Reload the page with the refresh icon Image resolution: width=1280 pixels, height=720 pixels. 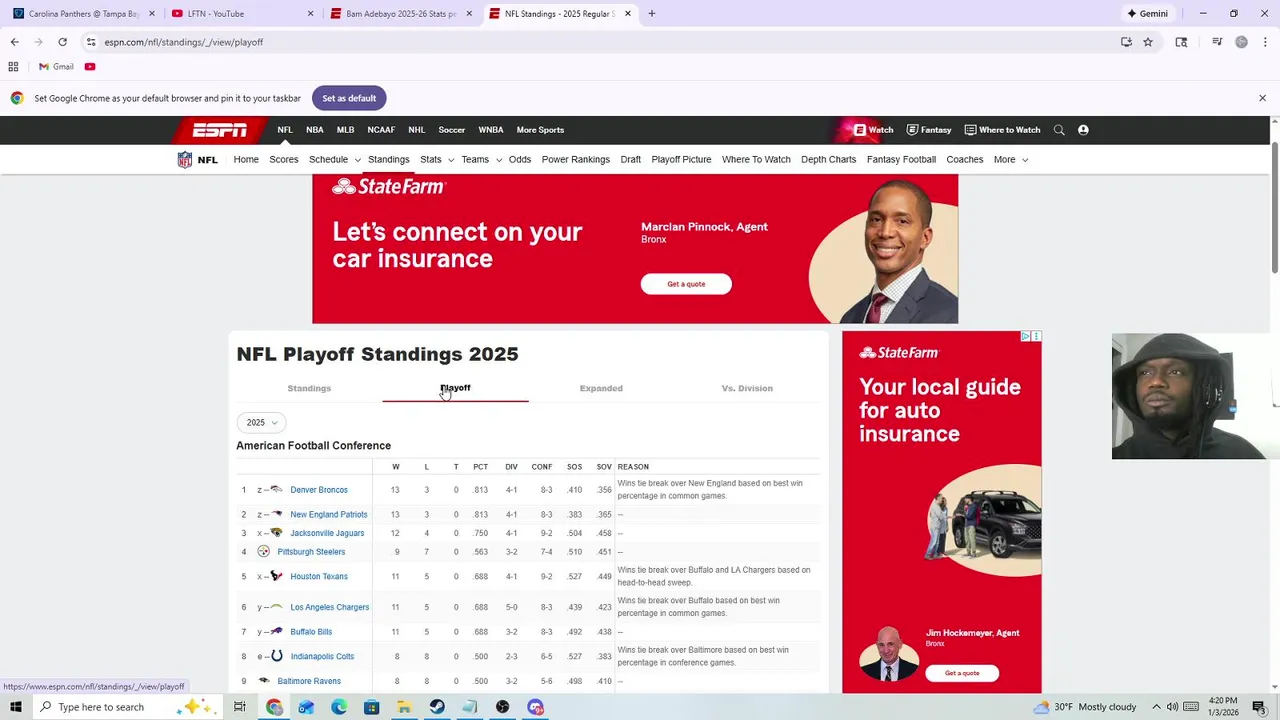62,42
